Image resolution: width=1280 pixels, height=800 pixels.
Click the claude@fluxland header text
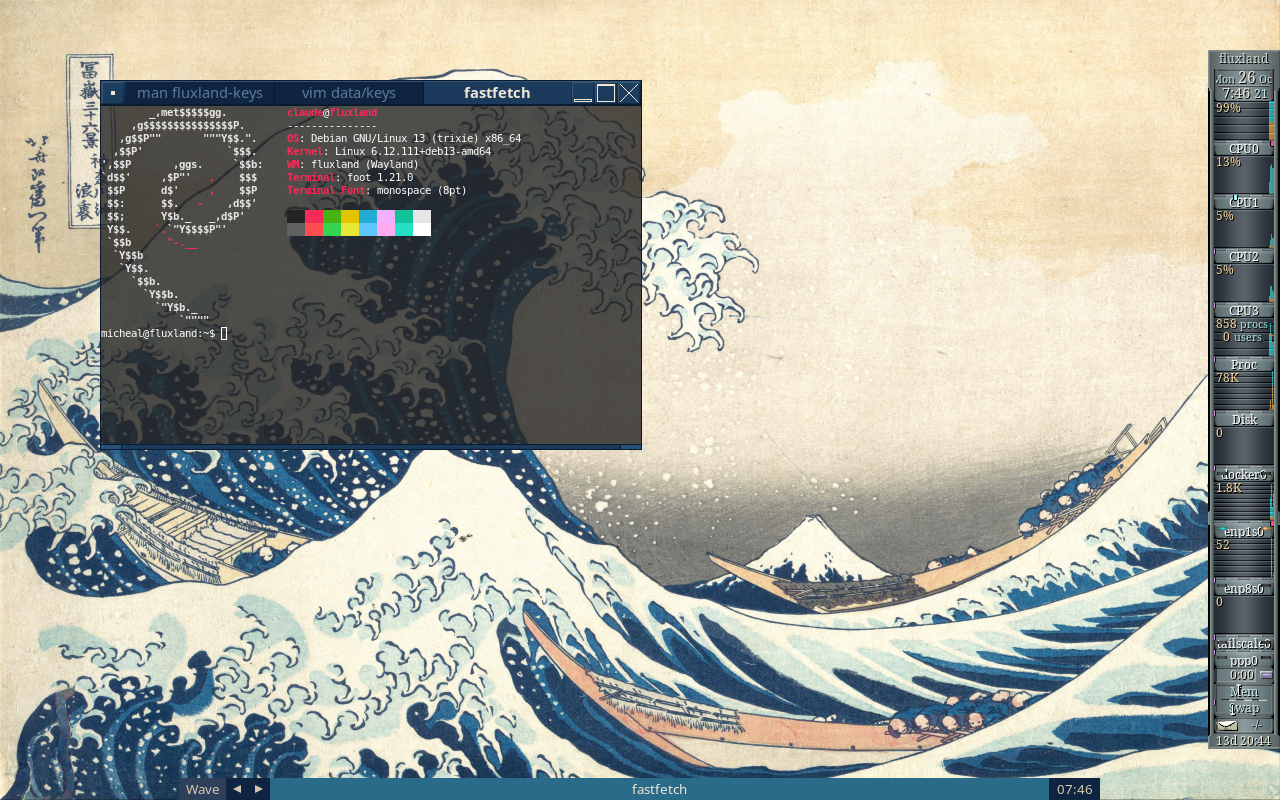(x=332, y=112)
